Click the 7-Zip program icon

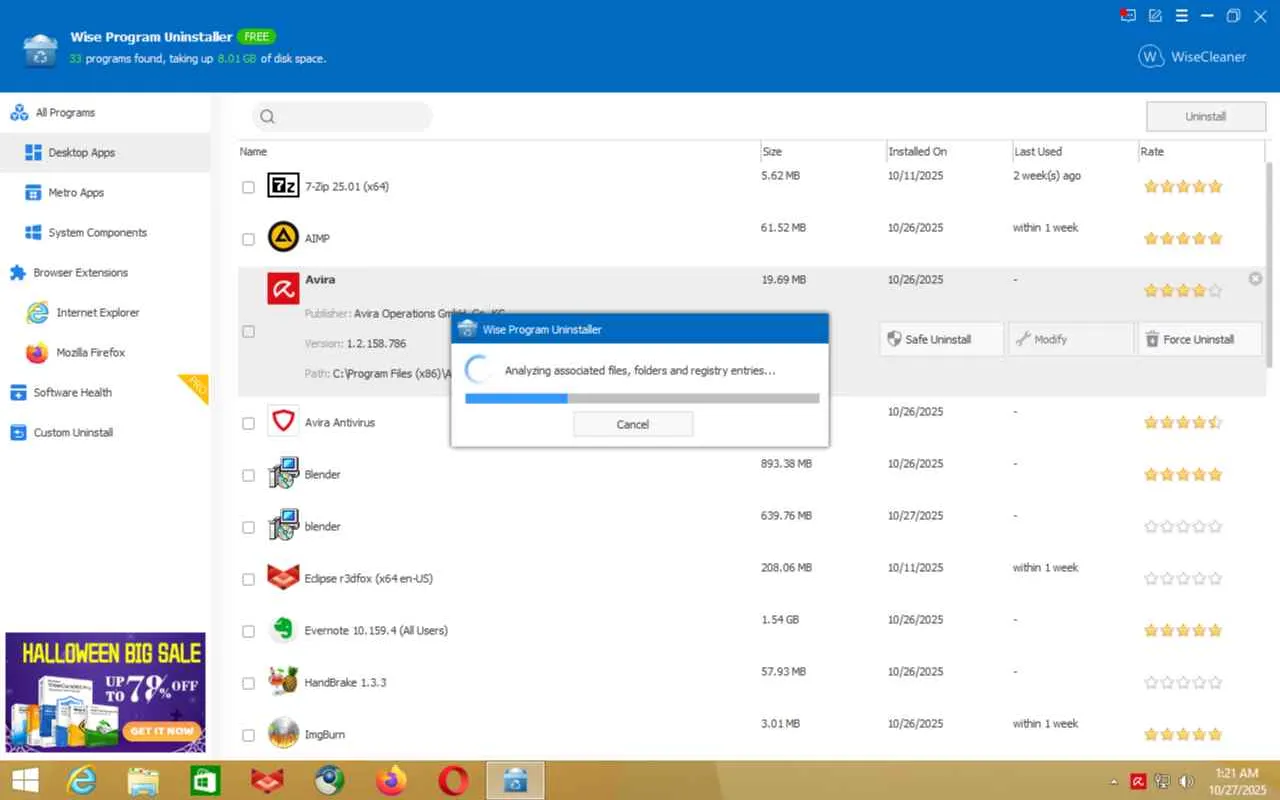pos(284,186)
